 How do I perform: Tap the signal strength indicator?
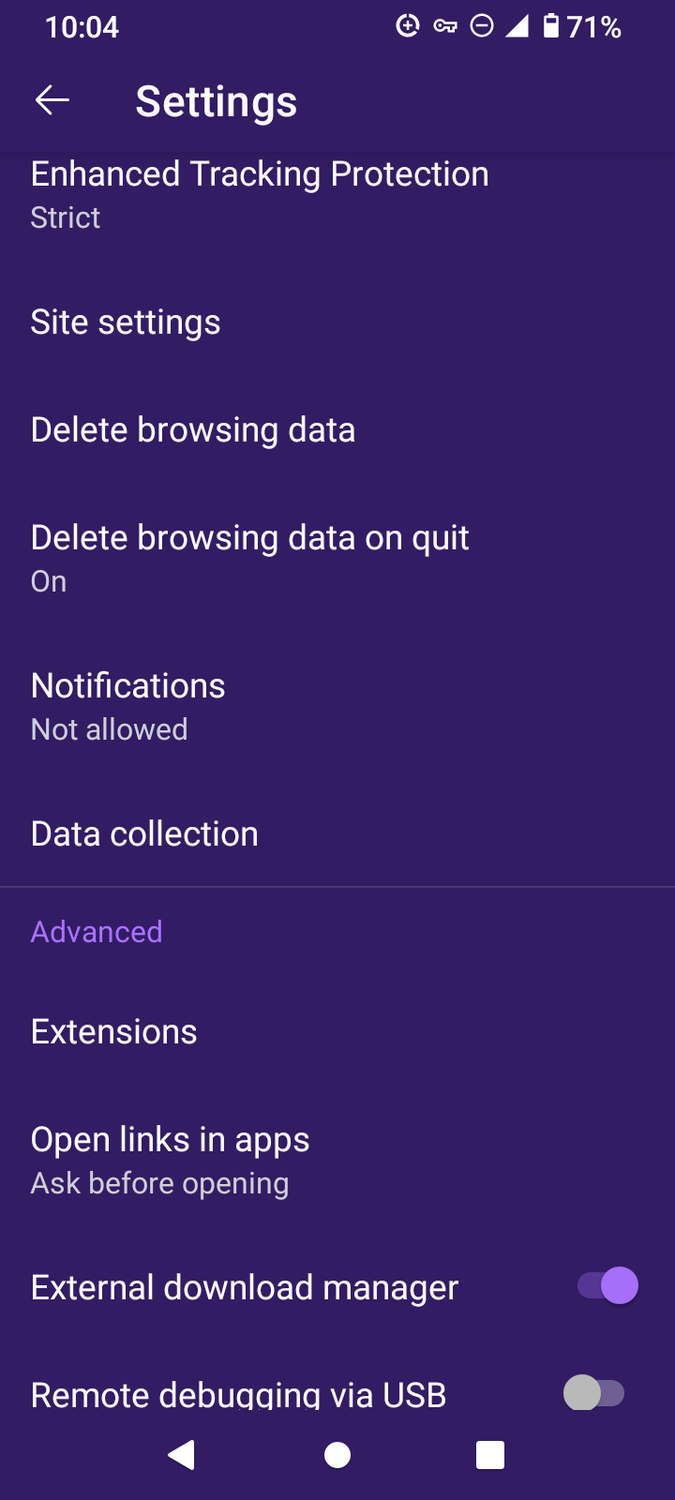(x=519, y=27)
